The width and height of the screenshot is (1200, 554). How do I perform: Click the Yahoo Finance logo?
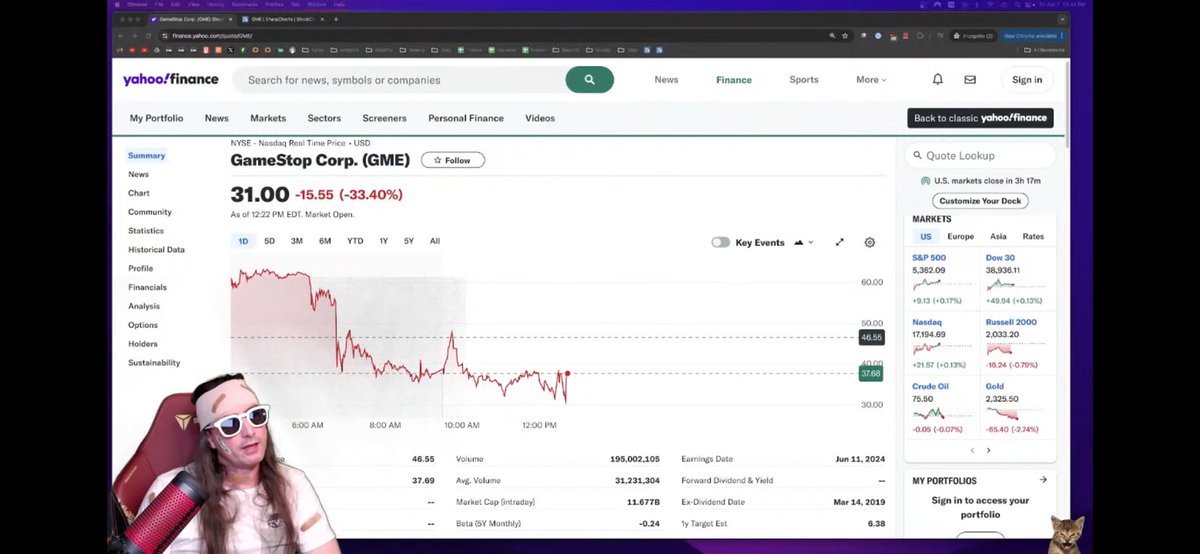pos(171,80)
